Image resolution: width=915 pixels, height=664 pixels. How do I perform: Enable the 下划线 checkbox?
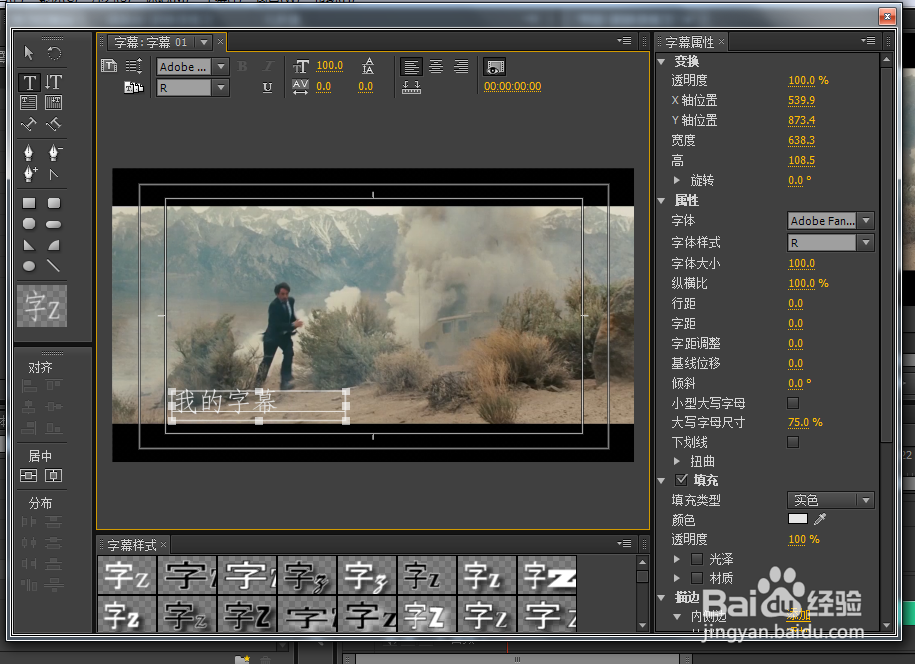coord(793,442)
